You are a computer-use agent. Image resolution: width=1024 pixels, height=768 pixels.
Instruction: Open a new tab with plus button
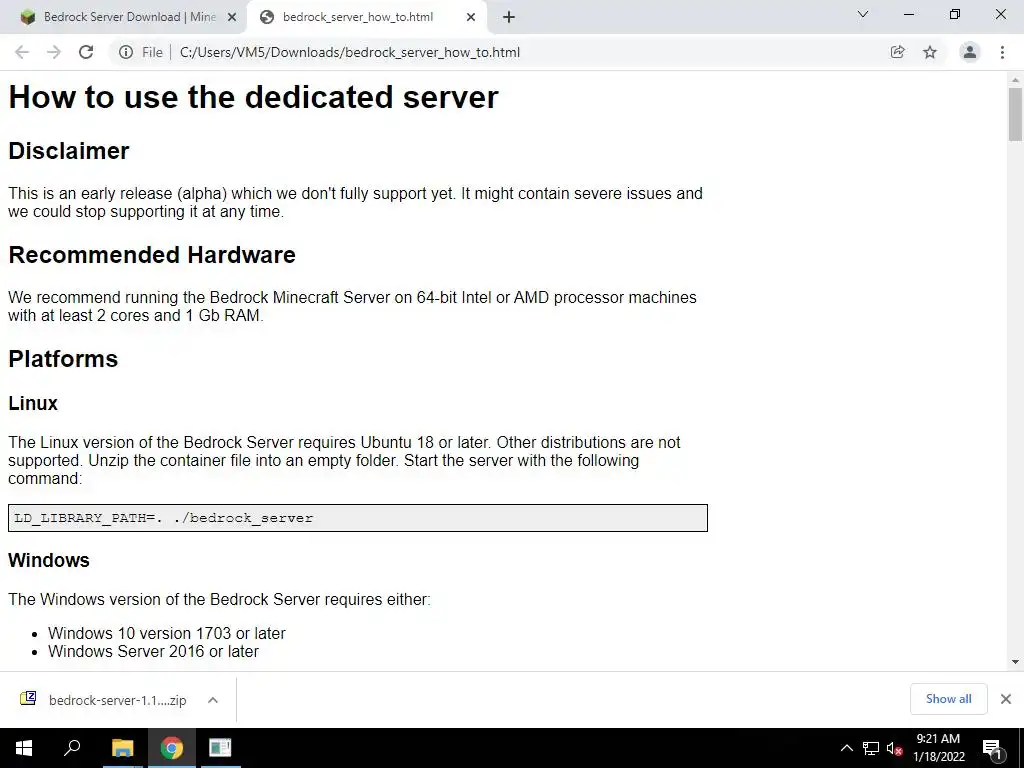(509, 17)
